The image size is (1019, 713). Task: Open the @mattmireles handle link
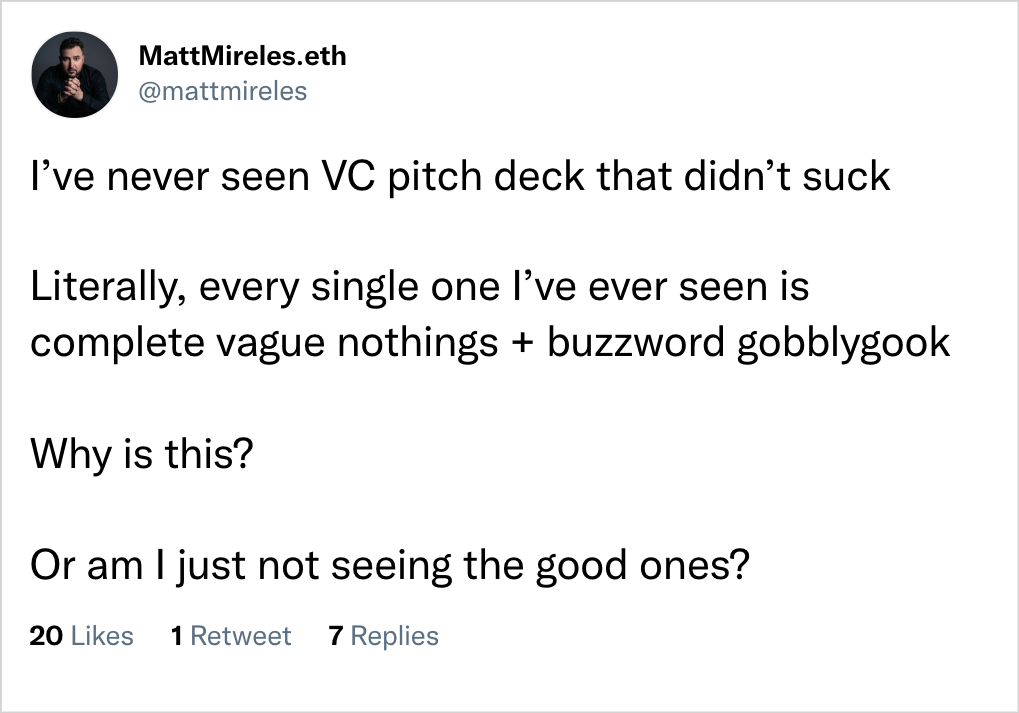[x=223, y=91]
